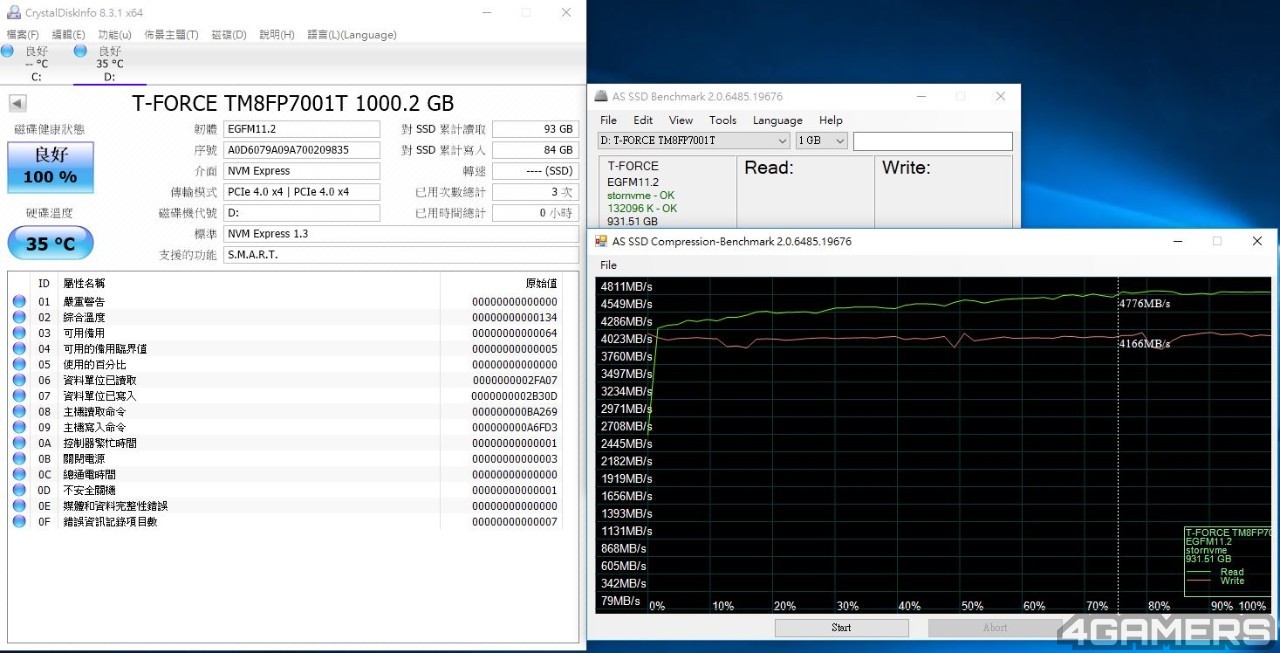Open the 功能(u) menu

coord(114,34)
